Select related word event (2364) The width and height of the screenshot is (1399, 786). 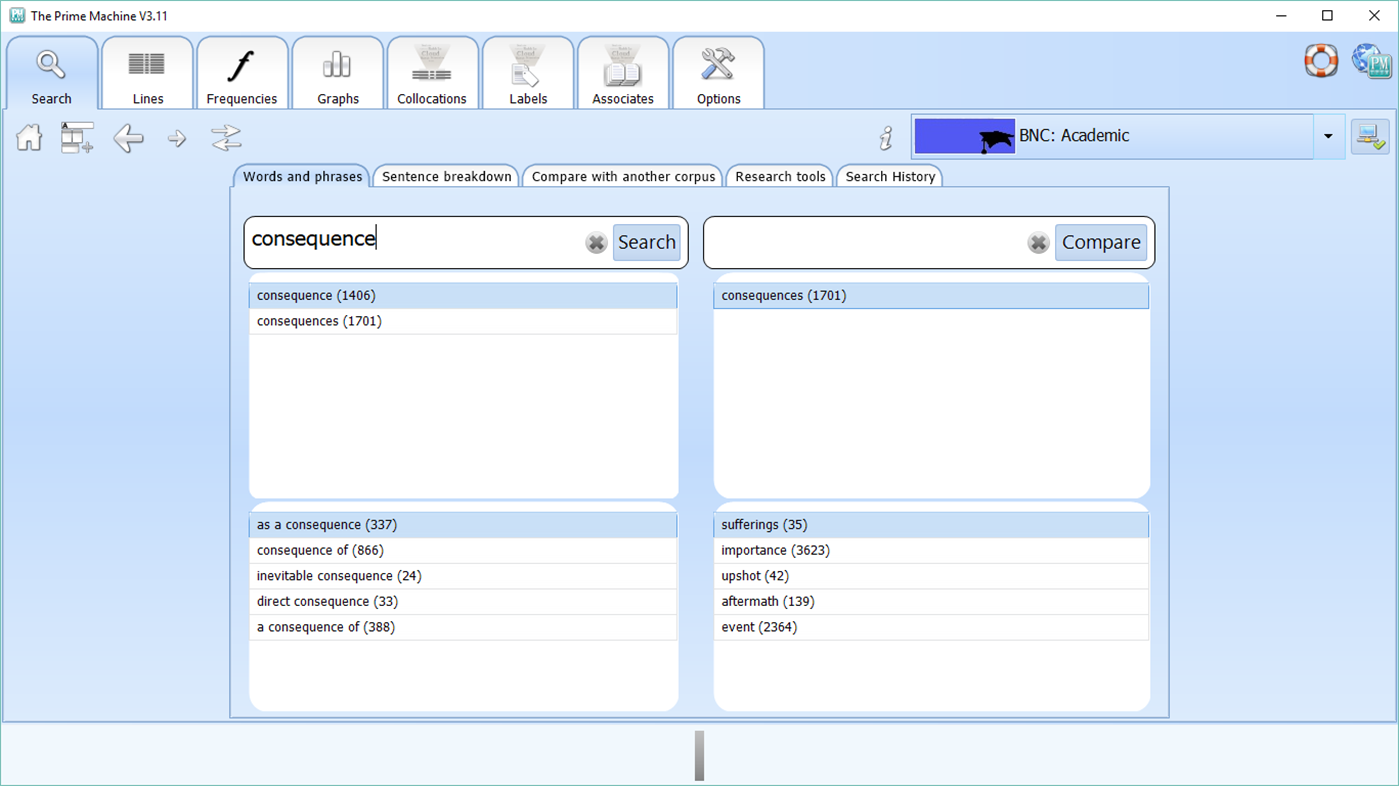coord(931,627)
